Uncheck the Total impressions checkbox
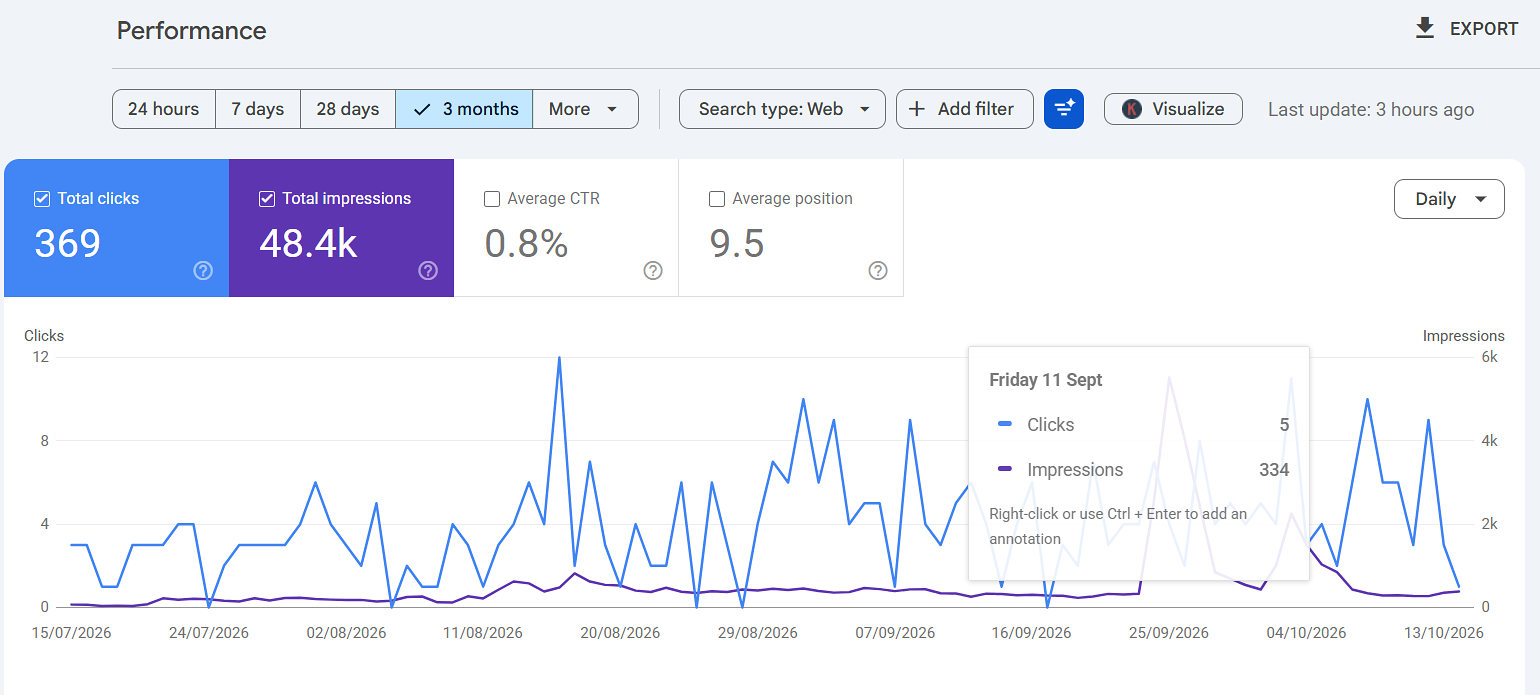The width and height of the screenshot is (1540, 695). click(x=267, y=199)
